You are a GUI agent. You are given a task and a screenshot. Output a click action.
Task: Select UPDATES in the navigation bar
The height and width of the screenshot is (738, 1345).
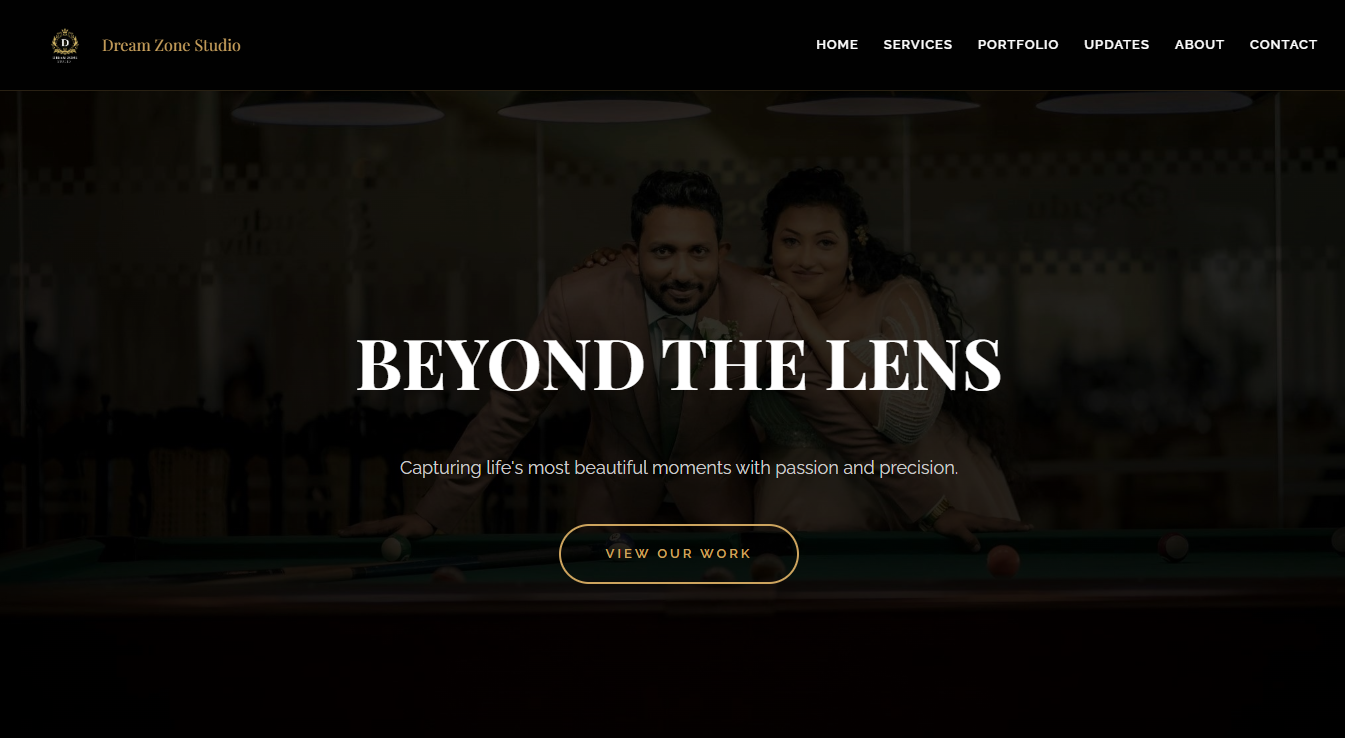pos(1117,45)
